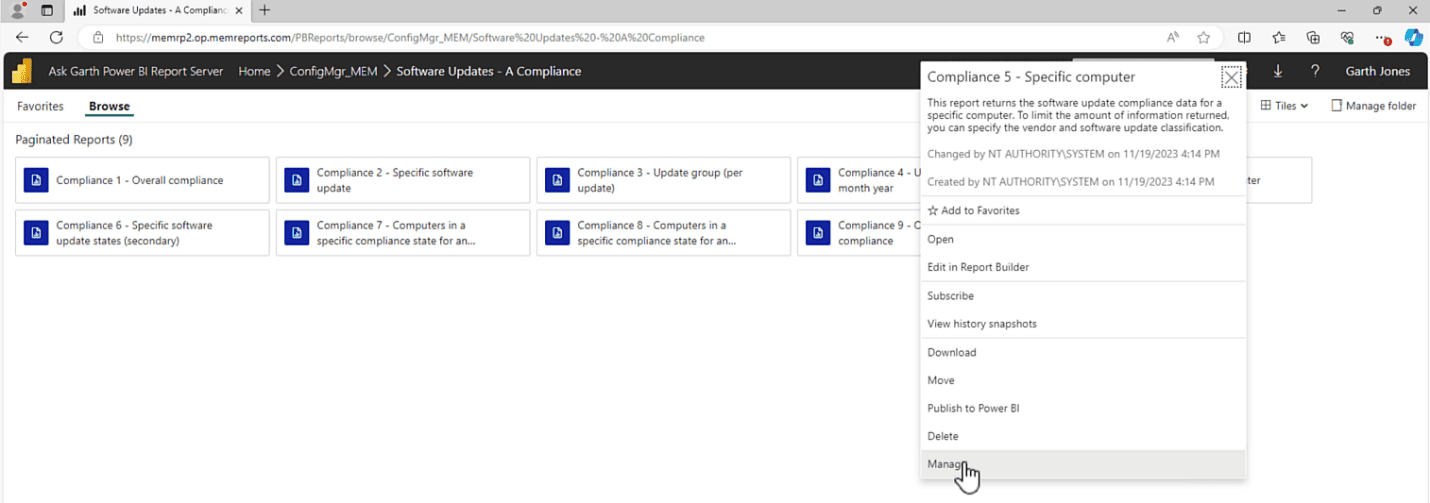This screenshot has height=503, width=1430.
Task: Open the Compliance 7 report icon
Action: [x=297, y=233]
